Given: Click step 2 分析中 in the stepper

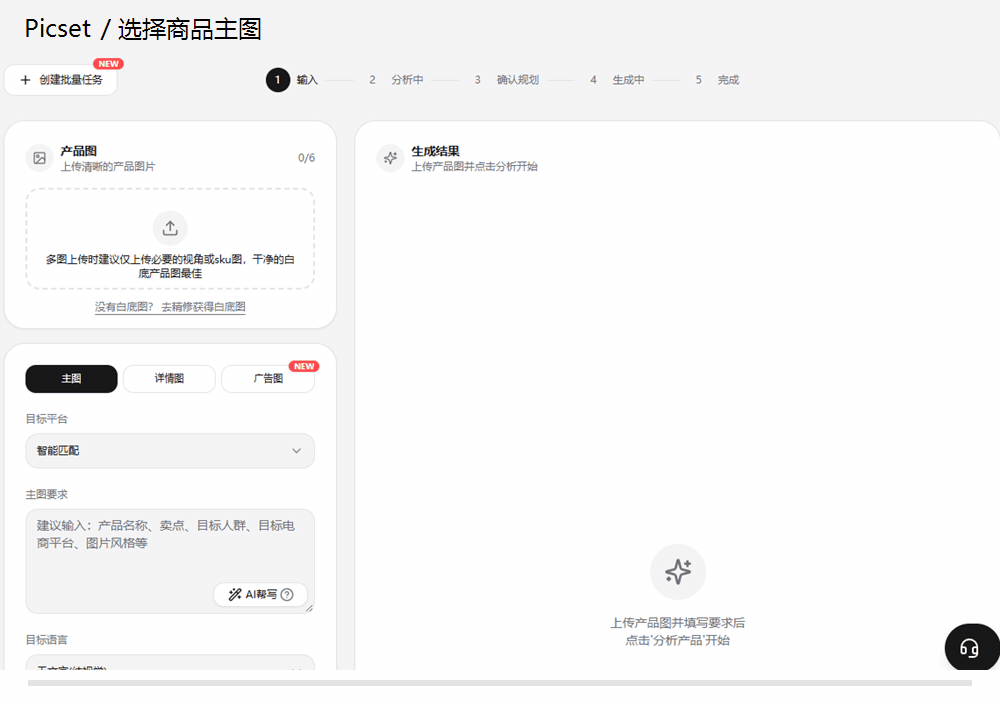Looking at the screenshot, I should (396, 80).
